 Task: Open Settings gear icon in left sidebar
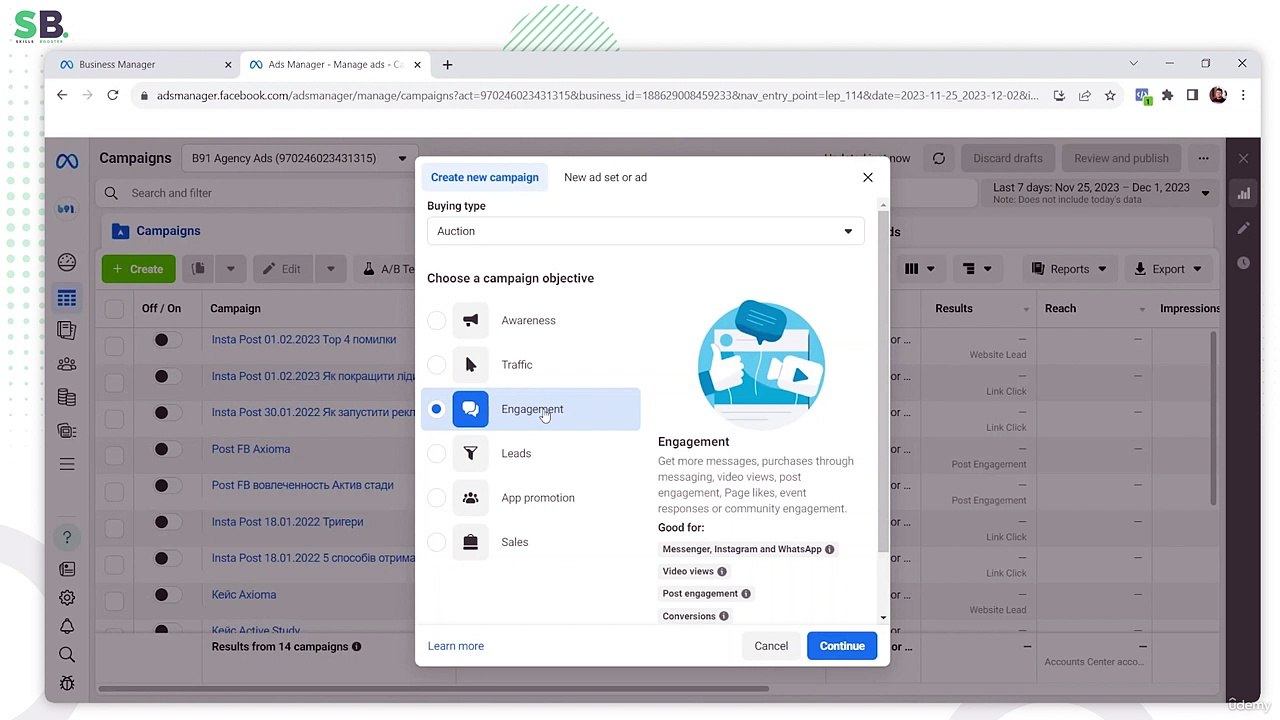(67, 597)
